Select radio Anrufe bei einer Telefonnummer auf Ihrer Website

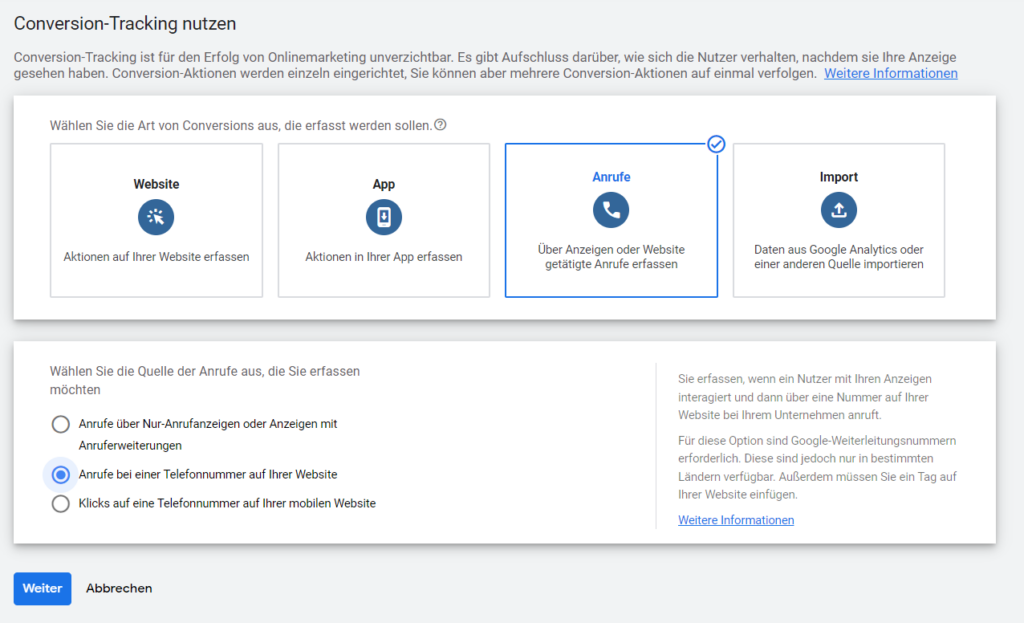(61, 475)
